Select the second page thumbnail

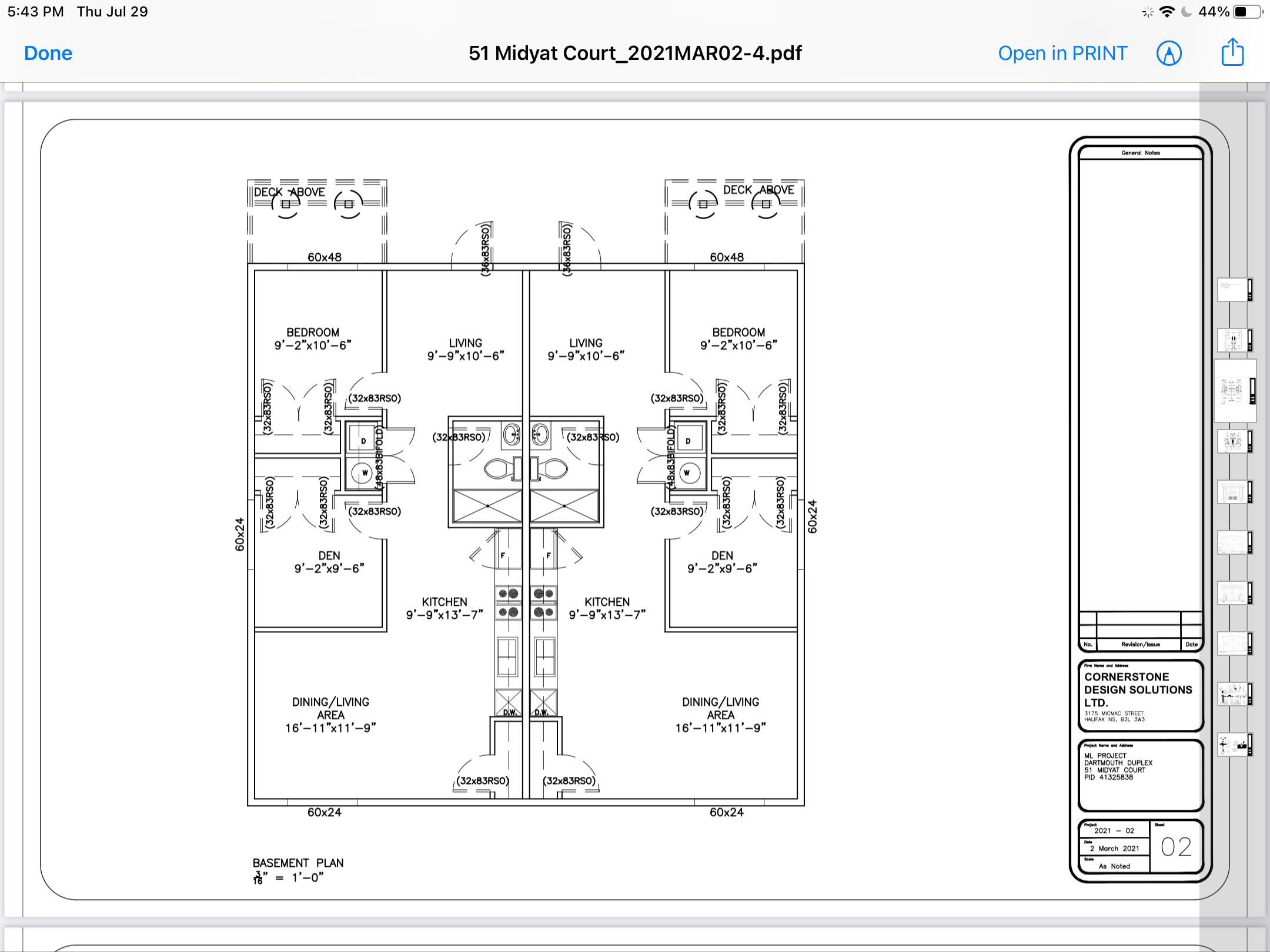(1234, 340)
